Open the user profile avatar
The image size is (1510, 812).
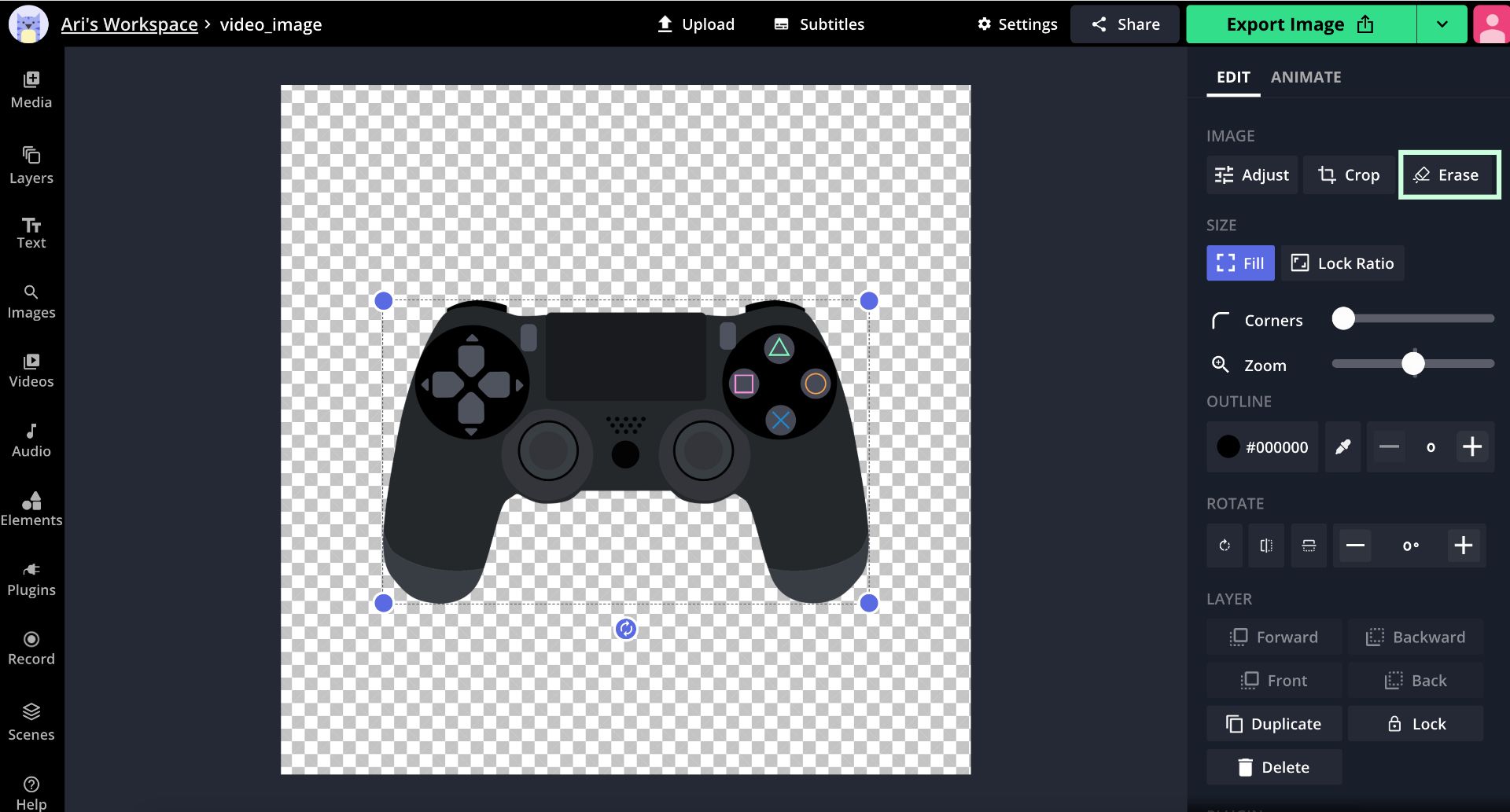pos(1490,24)
